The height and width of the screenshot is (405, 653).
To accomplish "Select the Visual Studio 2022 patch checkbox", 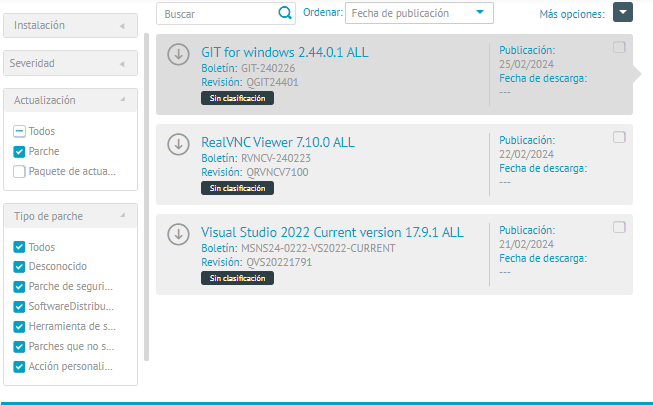I will (619, 227).
